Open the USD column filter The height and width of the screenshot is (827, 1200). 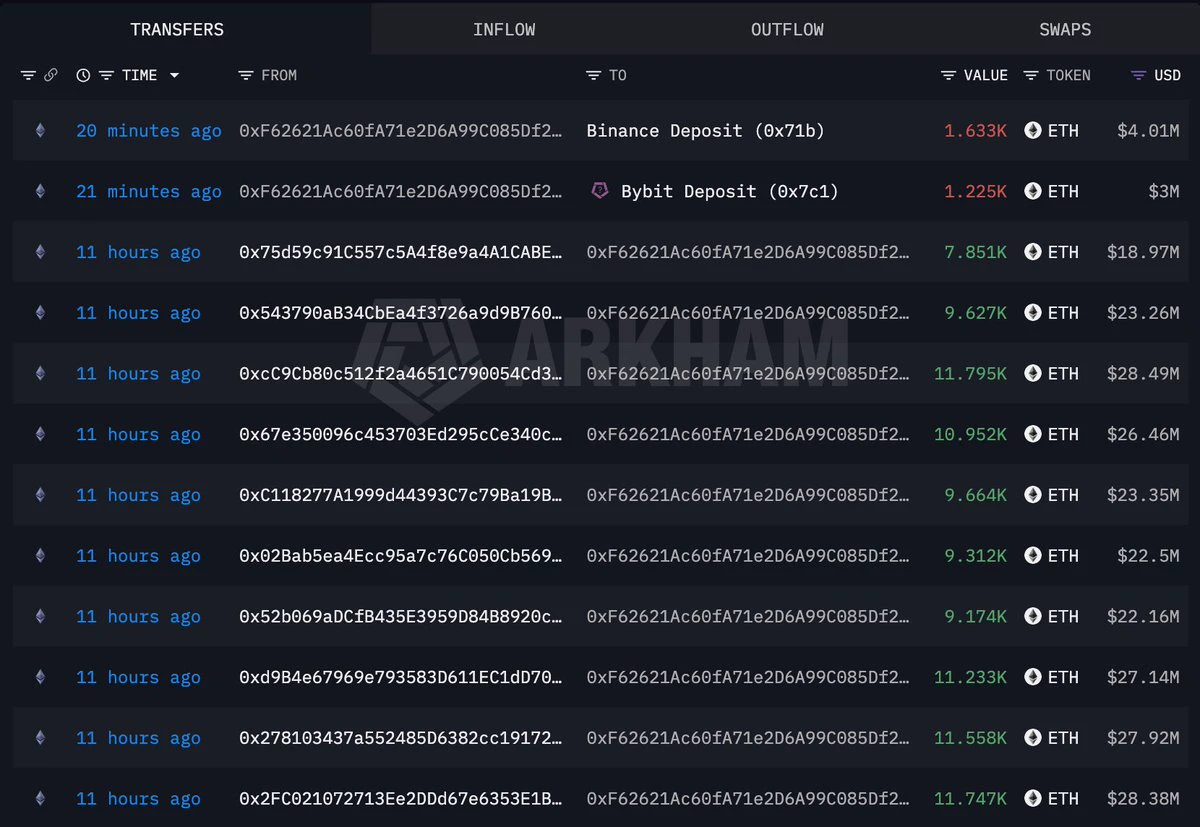tap(1138, 75)
